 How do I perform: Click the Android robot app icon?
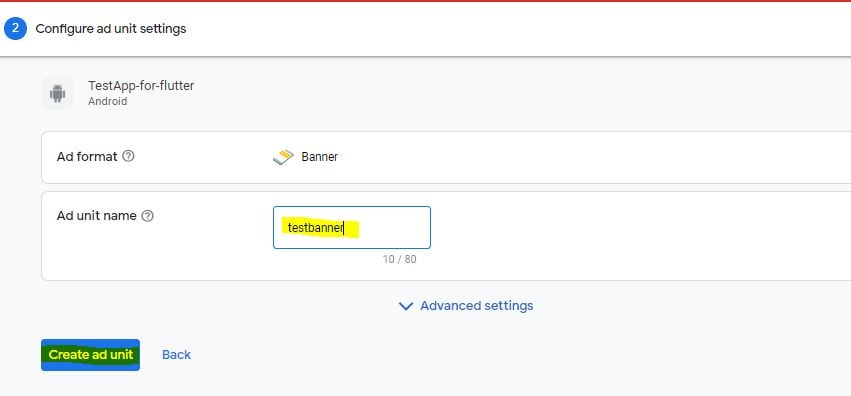57,93
